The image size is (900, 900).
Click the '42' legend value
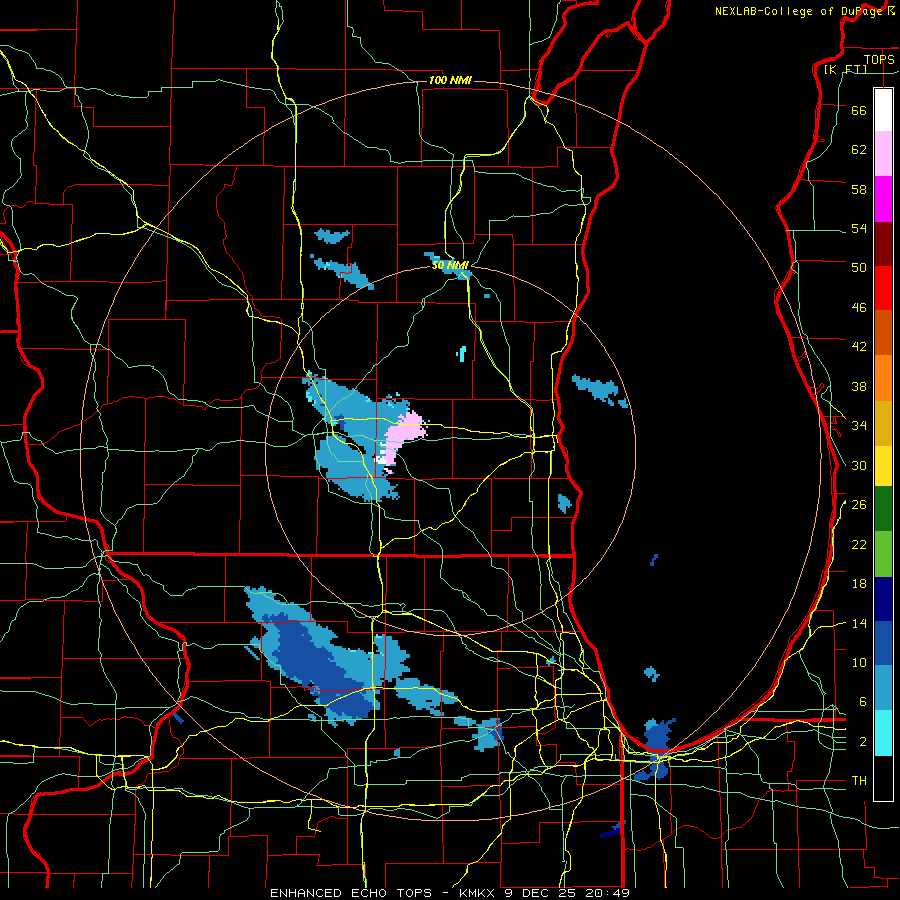pos(859,347)
